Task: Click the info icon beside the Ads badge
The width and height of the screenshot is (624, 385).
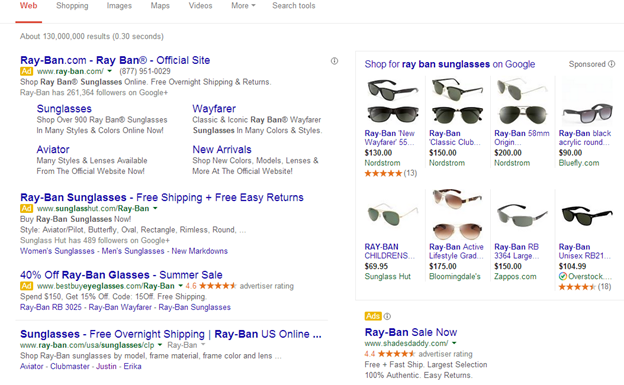Action: click(x=387, y=316)
